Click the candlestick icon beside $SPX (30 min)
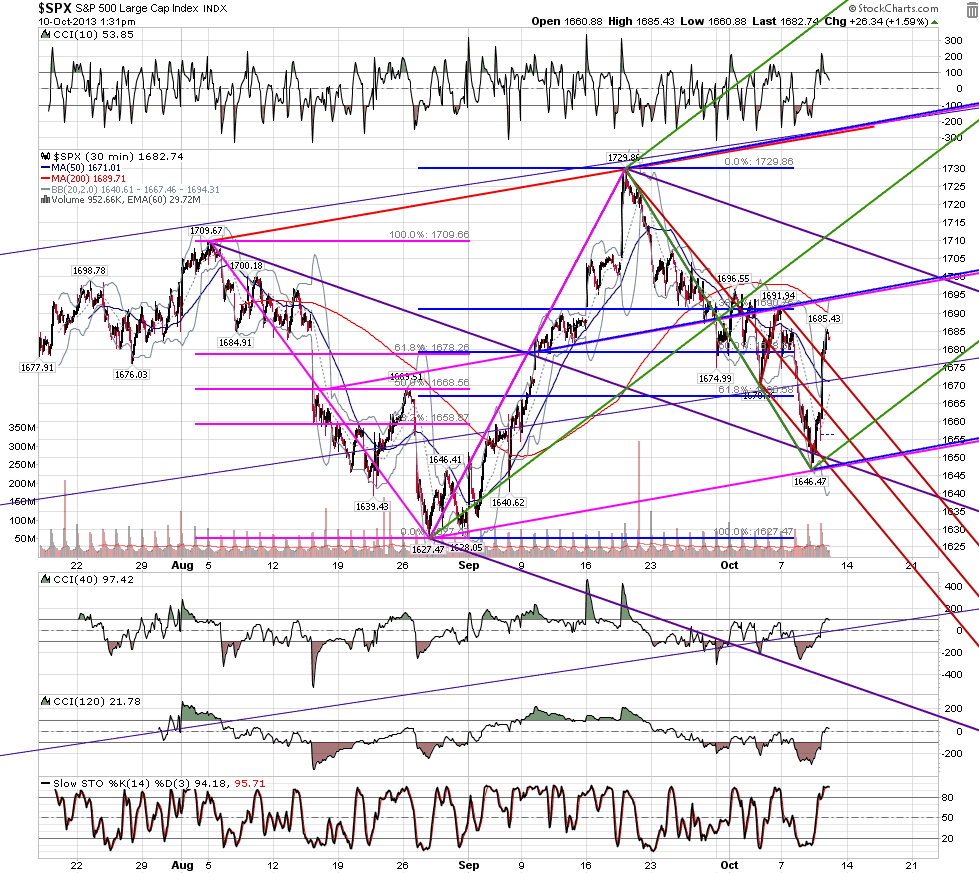Image resolution: width=979 pixels, height=873 pixels. (45, 157)
